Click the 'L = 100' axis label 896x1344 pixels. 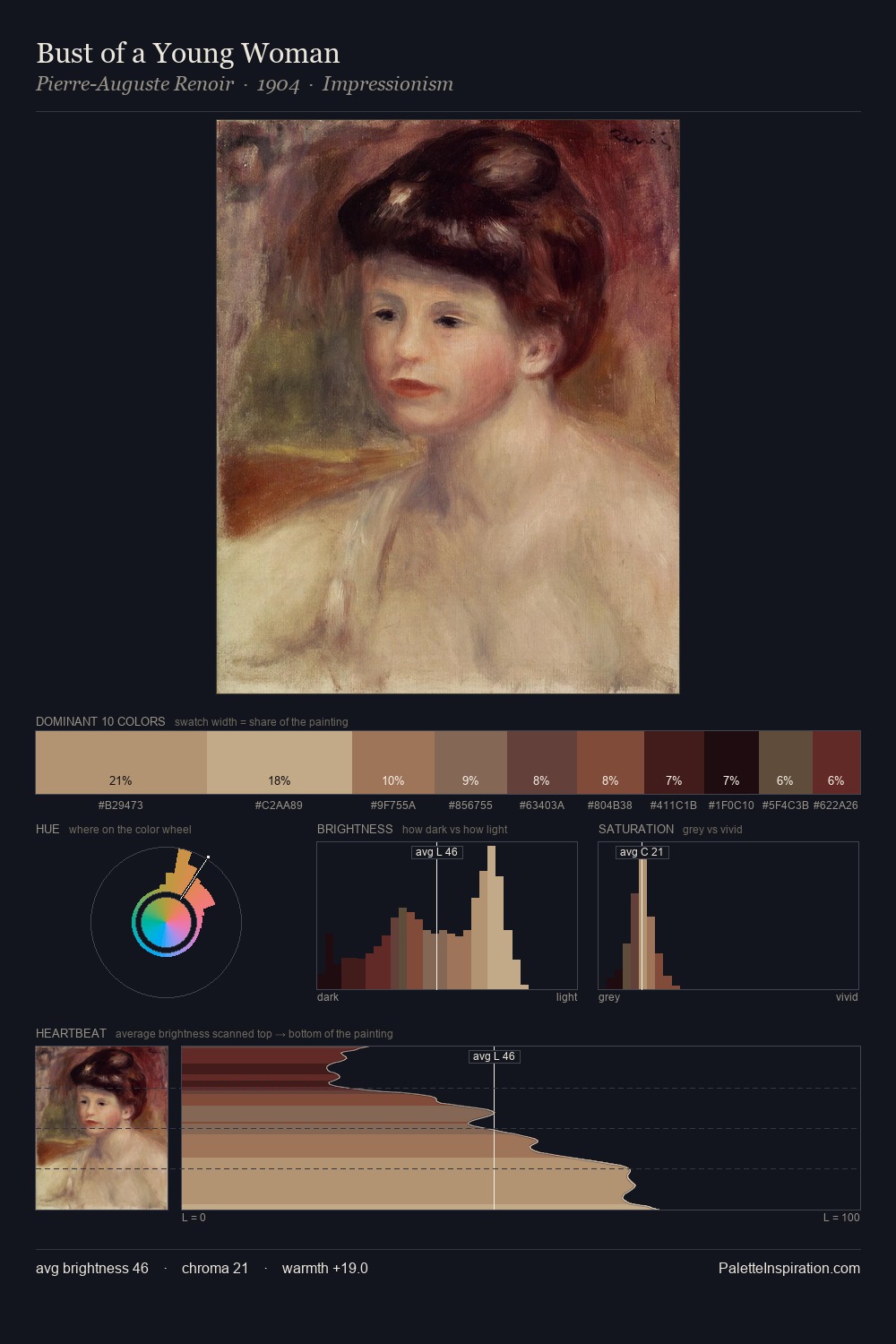[841, 1218]
